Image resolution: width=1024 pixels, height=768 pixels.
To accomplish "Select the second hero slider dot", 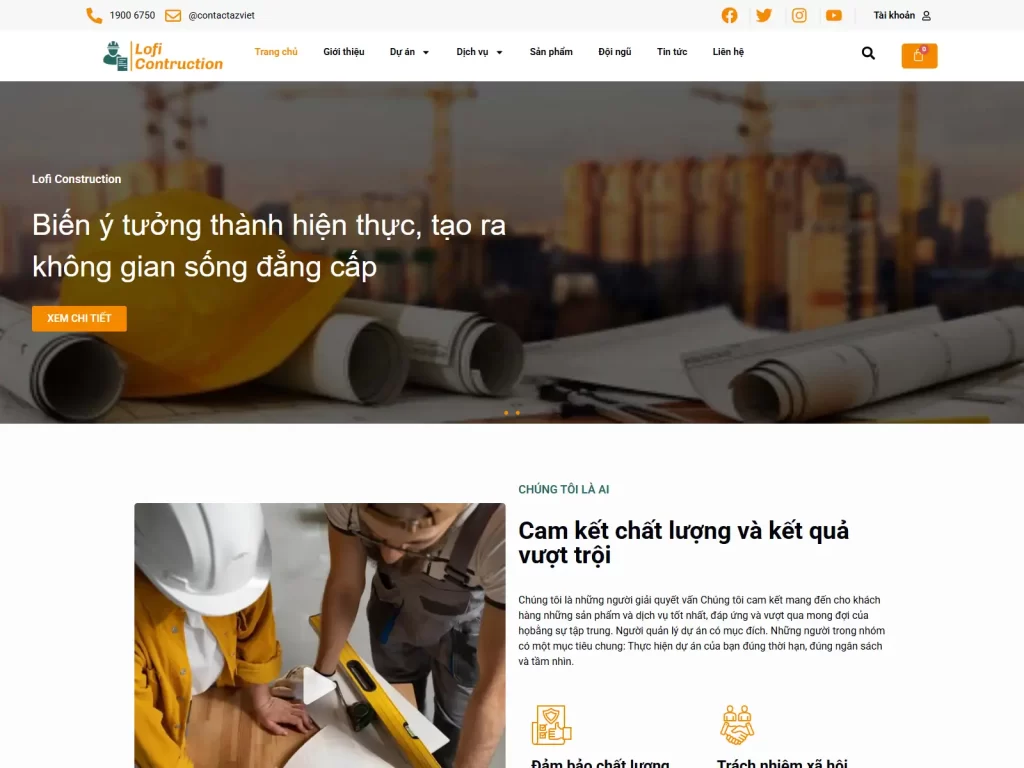I will coord(518,413).
